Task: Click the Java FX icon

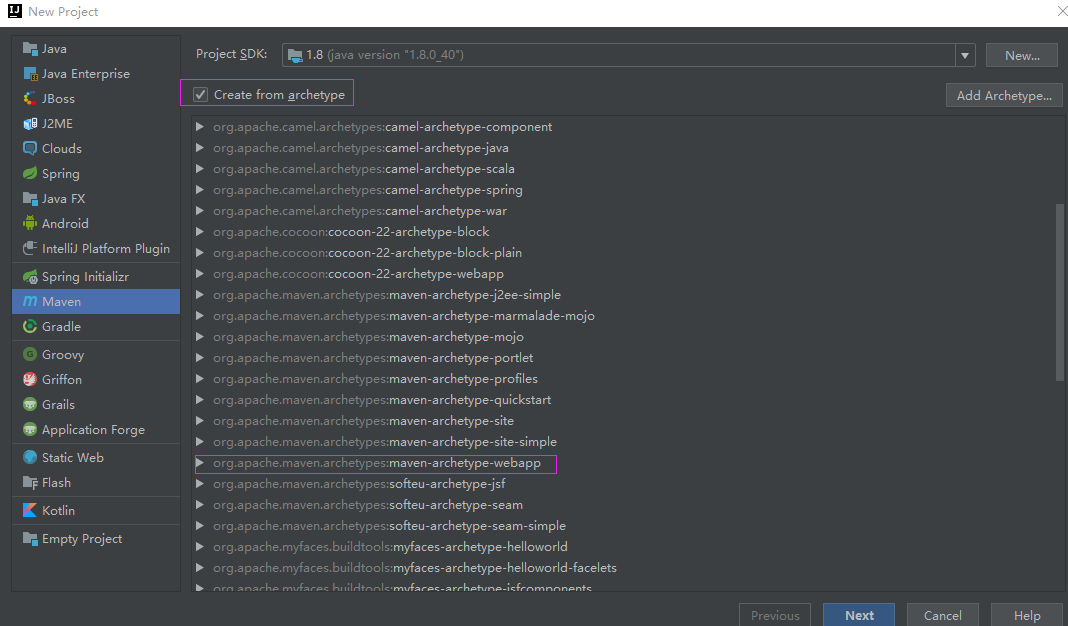Action: [x=30, y=198]
